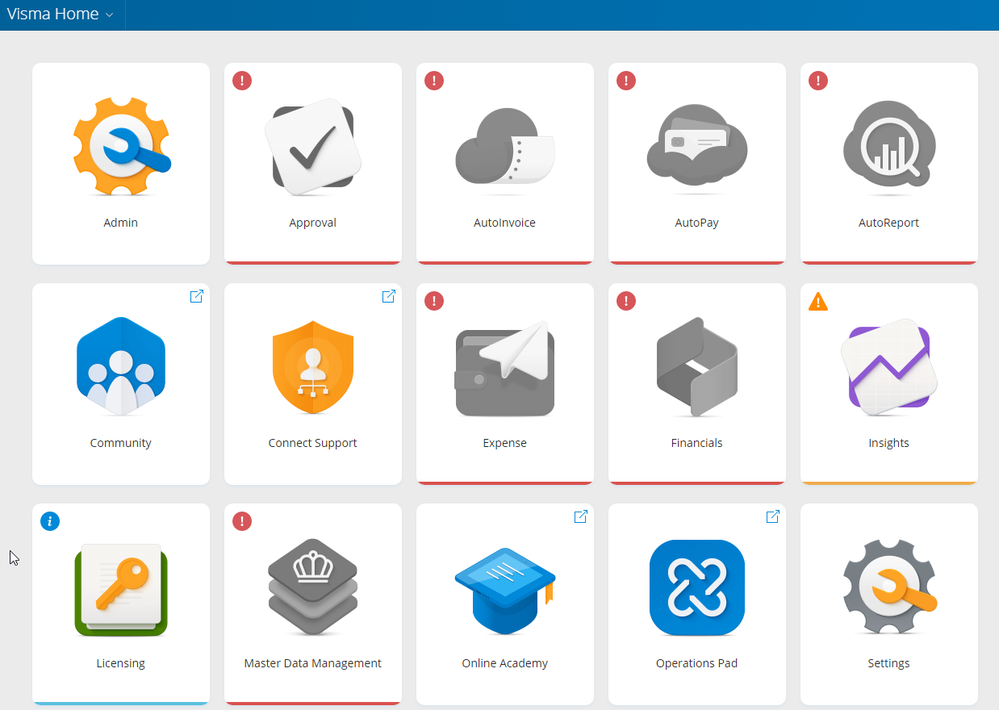Click the Licensing label
999x710 pixels.
(121, 663)
